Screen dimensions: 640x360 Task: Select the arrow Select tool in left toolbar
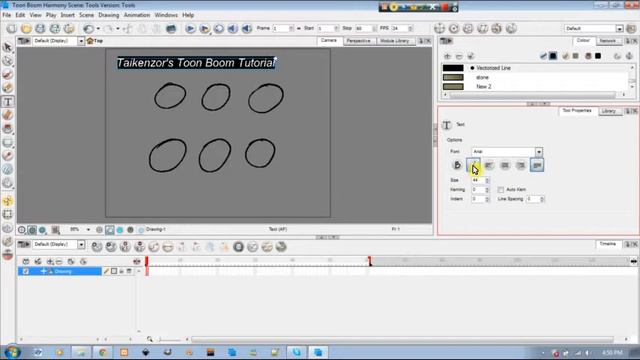[8, 47]
